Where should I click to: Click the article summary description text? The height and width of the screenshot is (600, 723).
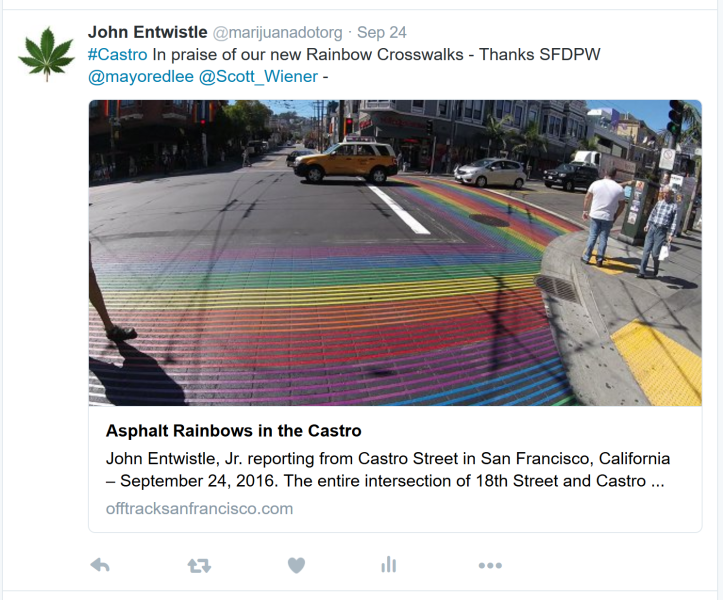(x=387, y=469)
